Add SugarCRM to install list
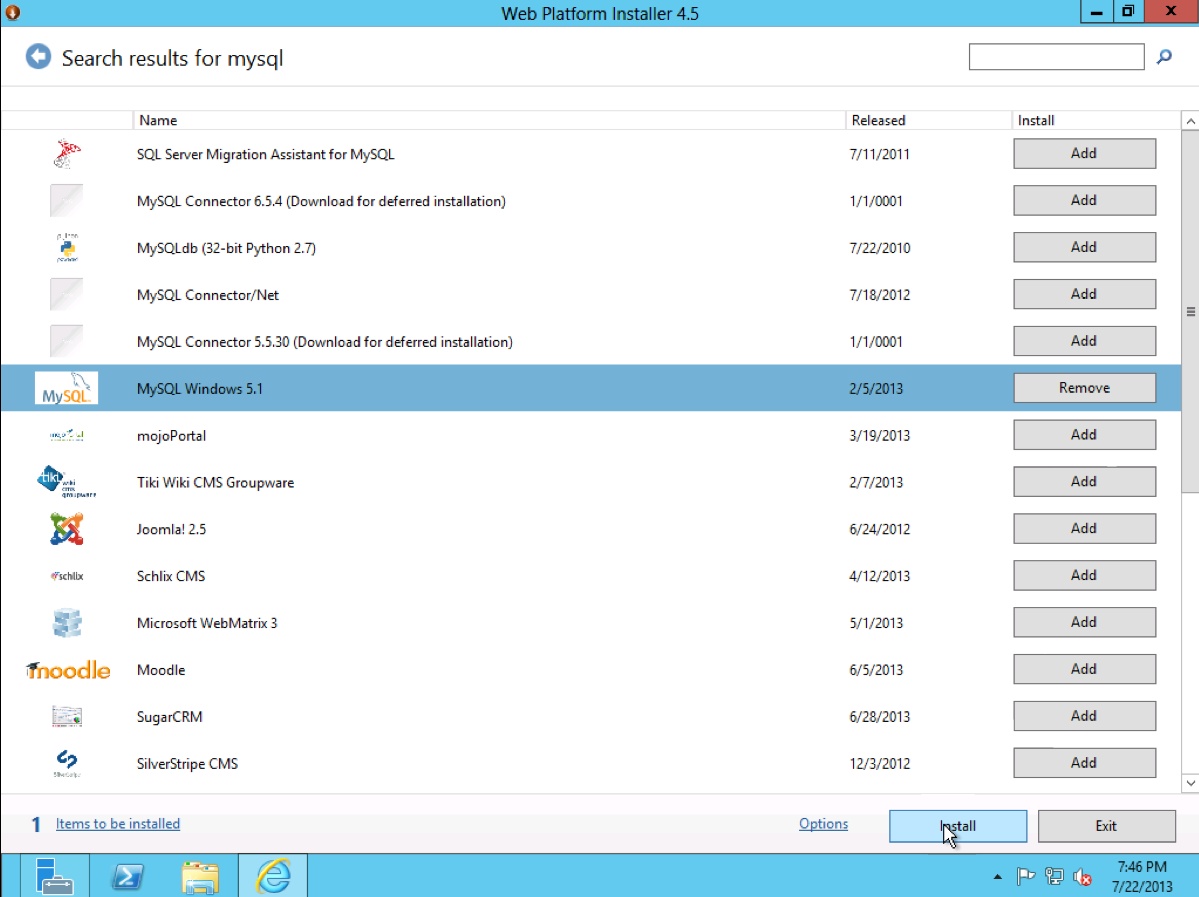Image resolution: width=1199 pixels, height=897 pixels. coord(1084,716)
